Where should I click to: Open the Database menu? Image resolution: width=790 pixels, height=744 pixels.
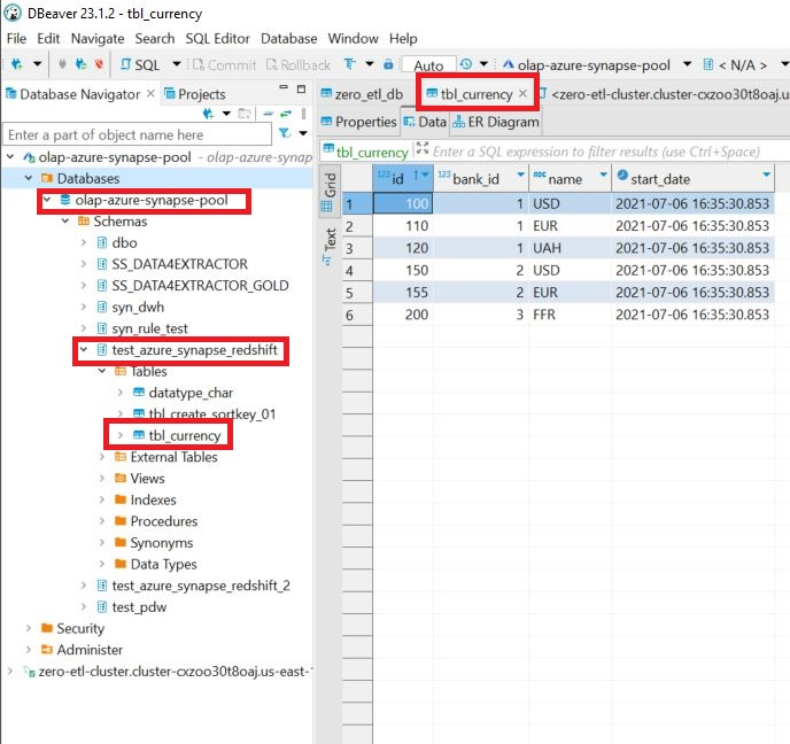289,38
